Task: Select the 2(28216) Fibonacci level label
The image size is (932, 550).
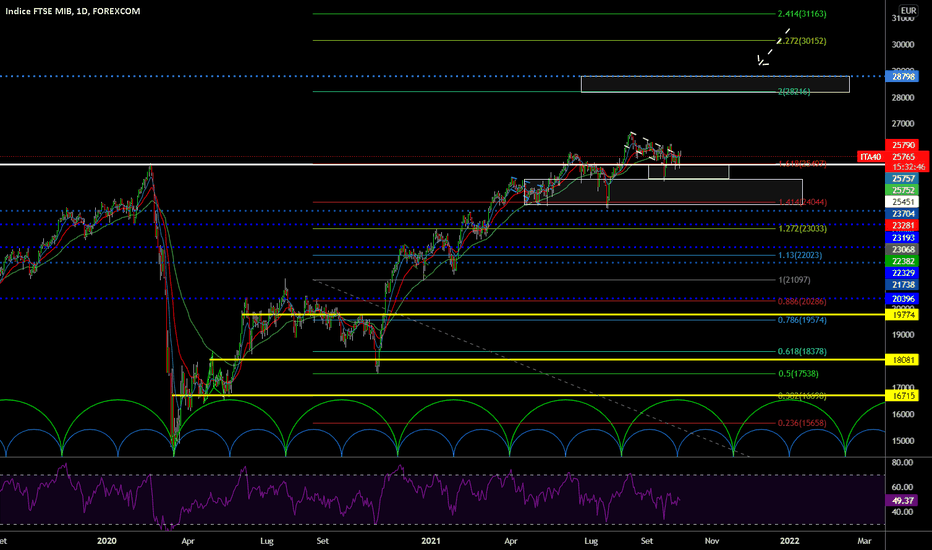Action: pyautogui.click(x=794, y=92)
